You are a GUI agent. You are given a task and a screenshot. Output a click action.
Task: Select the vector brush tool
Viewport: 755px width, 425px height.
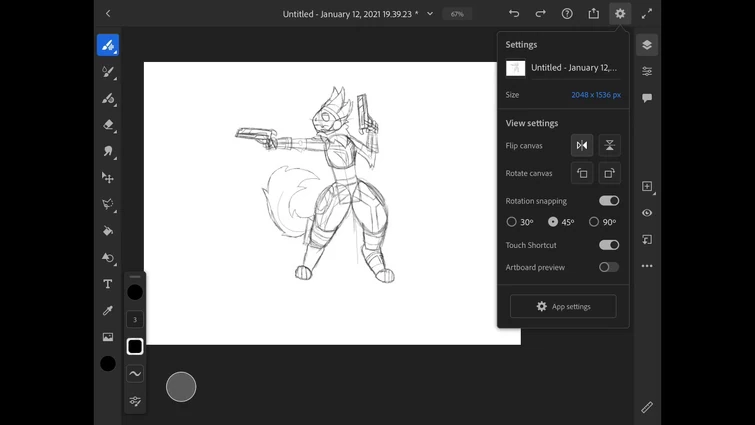point(108,98)
